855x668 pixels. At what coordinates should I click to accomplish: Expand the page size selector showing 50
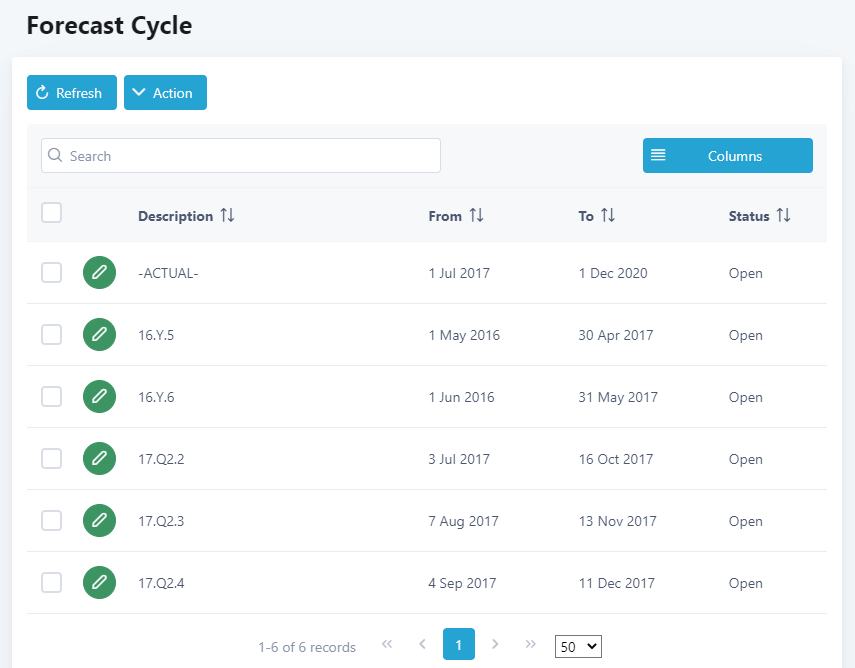578,647
